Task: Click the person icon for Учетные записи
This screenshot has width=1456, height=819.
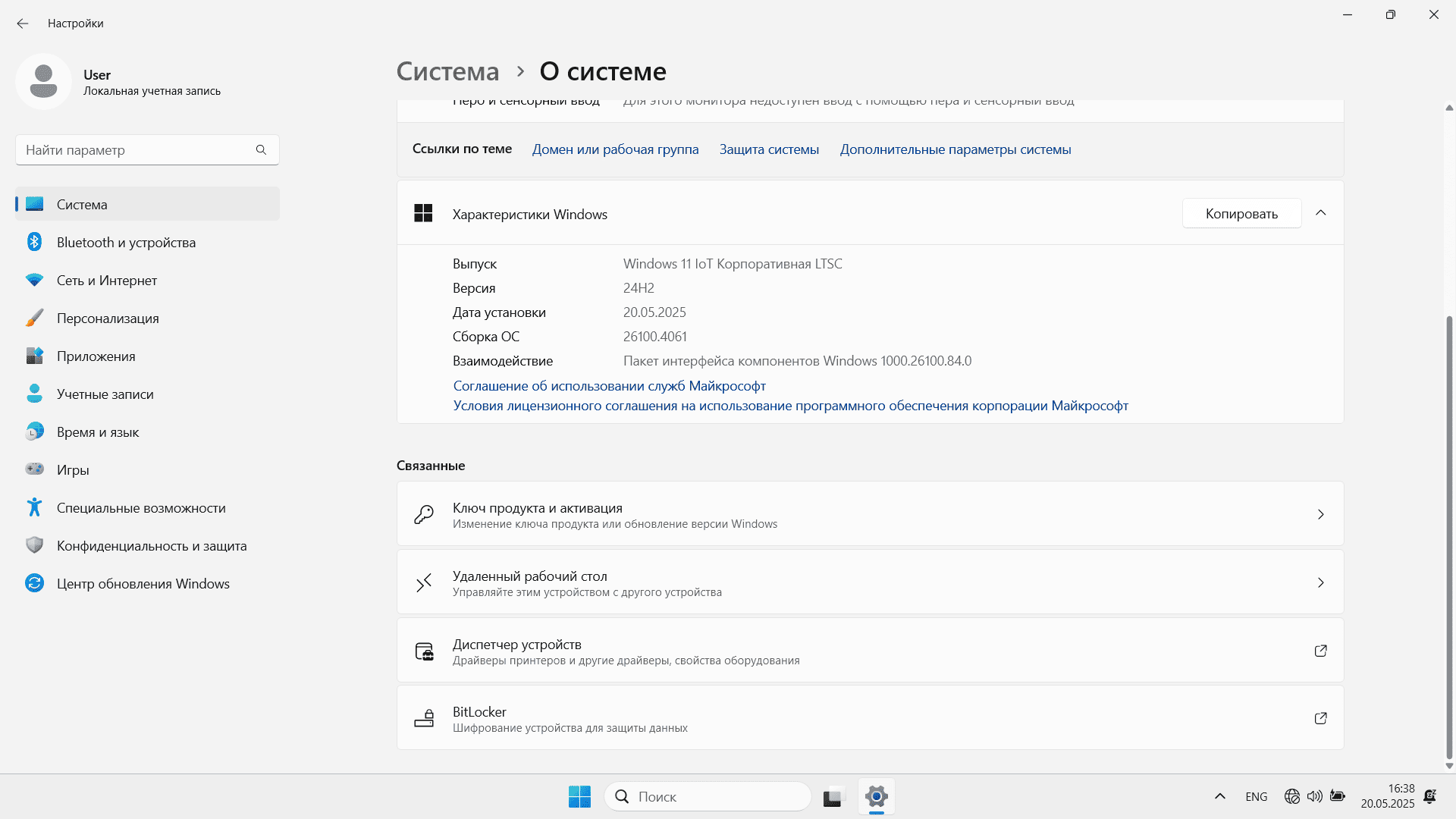Action: 34,394
